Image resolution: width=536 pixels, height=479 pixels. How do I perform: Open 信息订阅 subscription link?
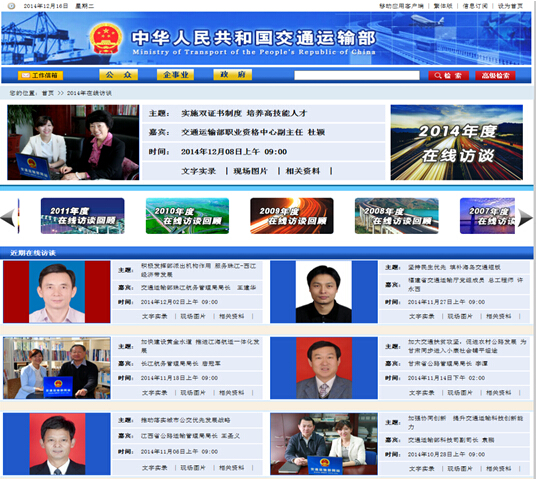coord(475,6)
